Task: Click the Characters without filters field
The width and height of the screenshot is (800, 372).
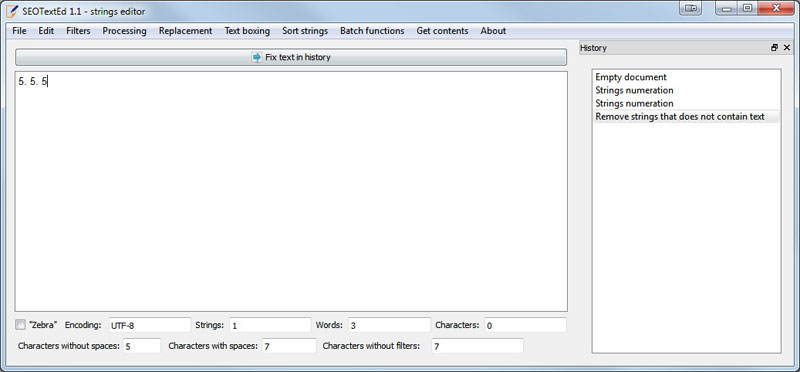Action: pos(478,345)
